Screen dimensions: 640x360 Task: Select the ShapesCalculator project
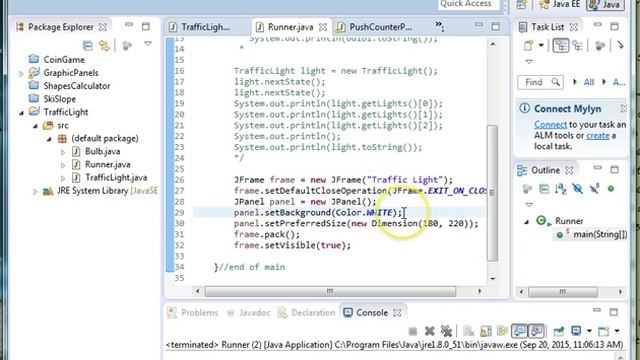click(69, 86)
